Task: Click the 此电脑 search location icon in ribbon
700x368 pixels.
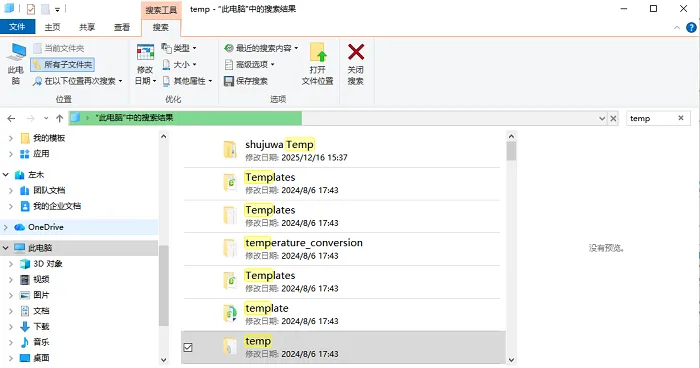Action: pos(16,63)
